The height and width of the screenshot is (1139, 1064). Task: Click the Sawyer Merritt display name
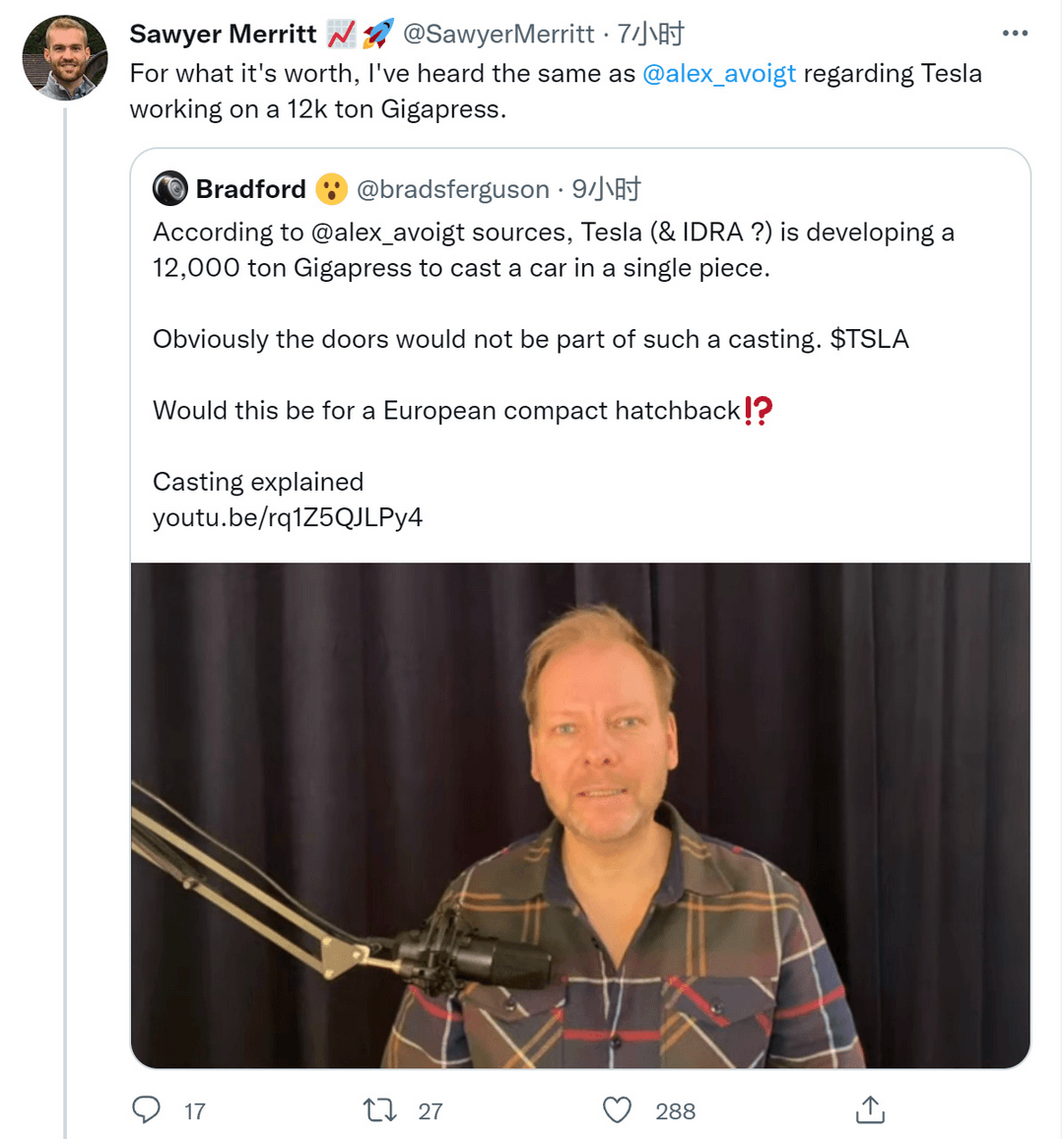tap(223, 33)
